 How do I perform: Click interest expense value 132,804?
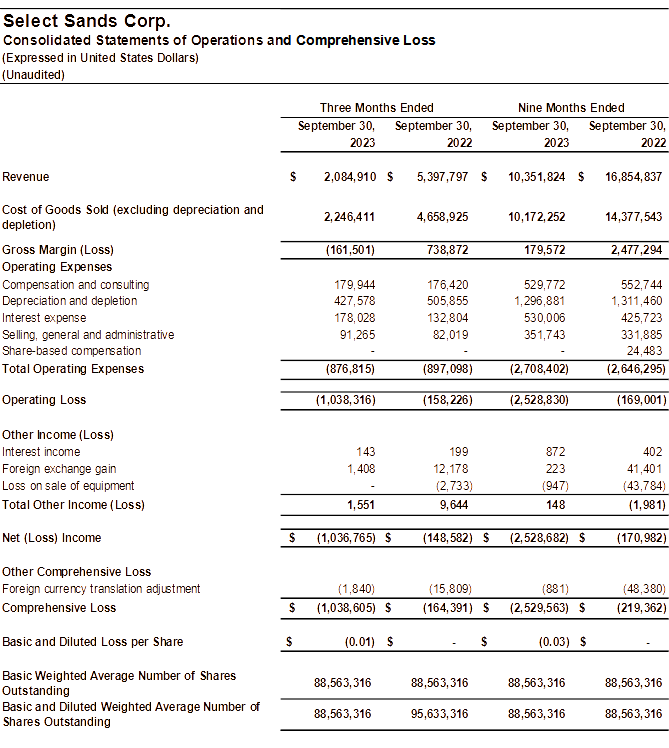pos(448,318)
